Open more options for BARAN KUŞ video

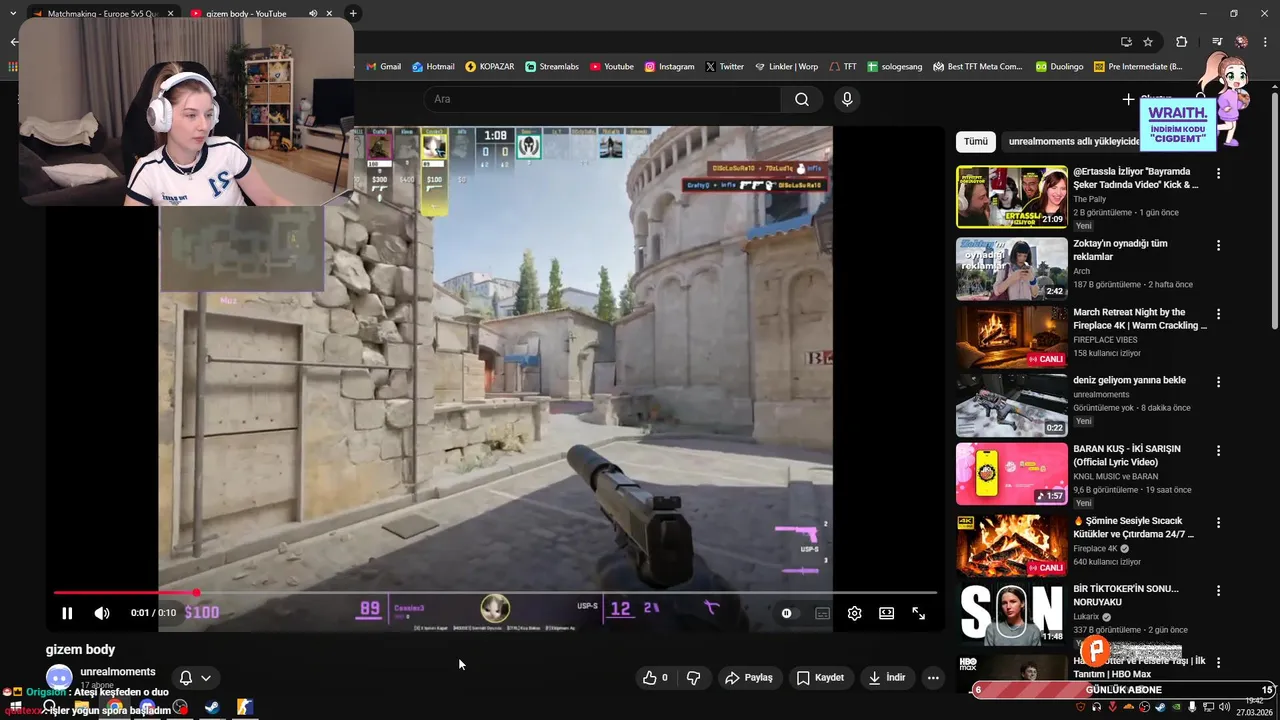1218,450
